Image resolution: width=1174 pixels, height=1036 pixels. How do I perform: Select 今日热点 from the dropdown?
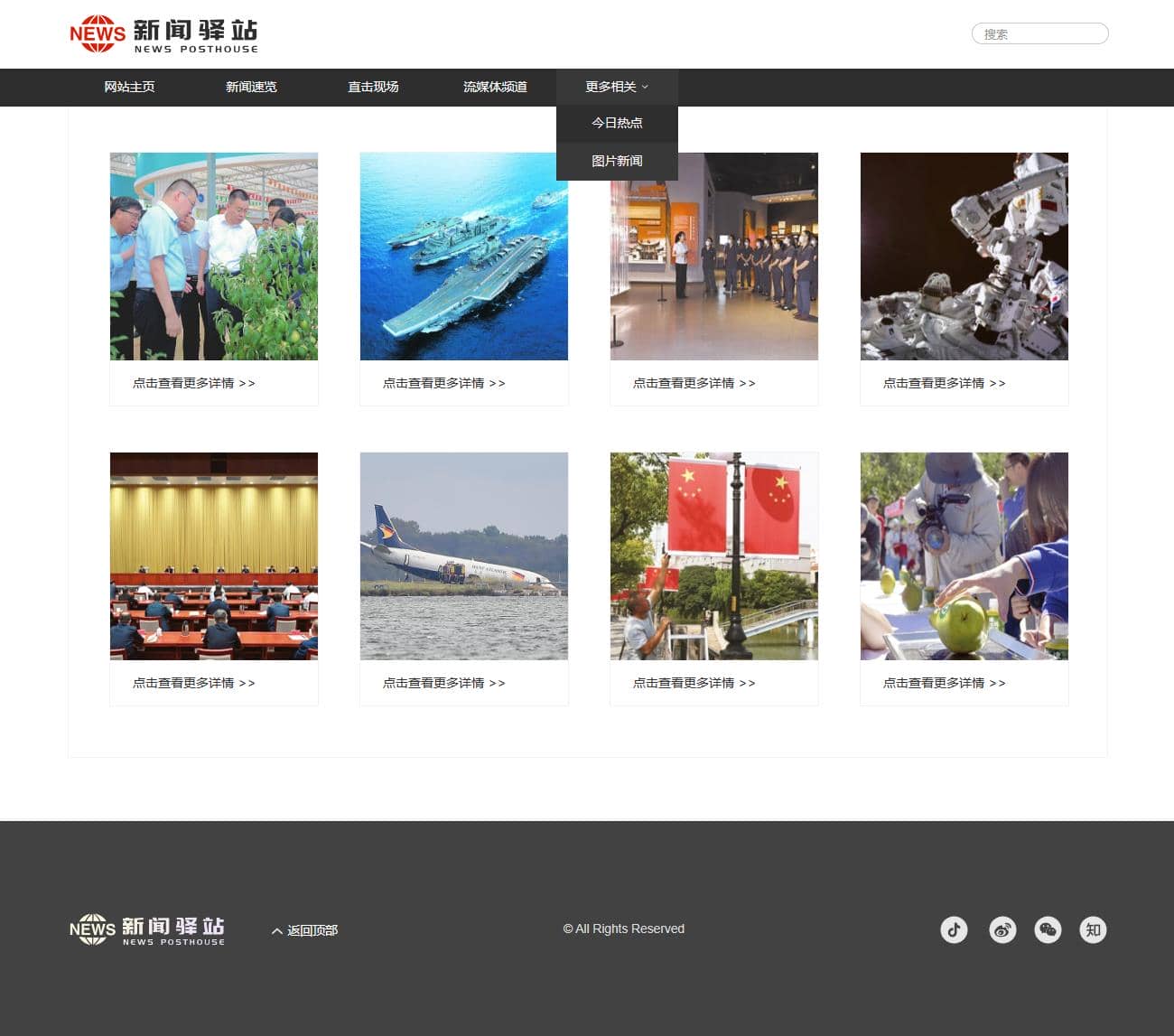coord(617,123)
